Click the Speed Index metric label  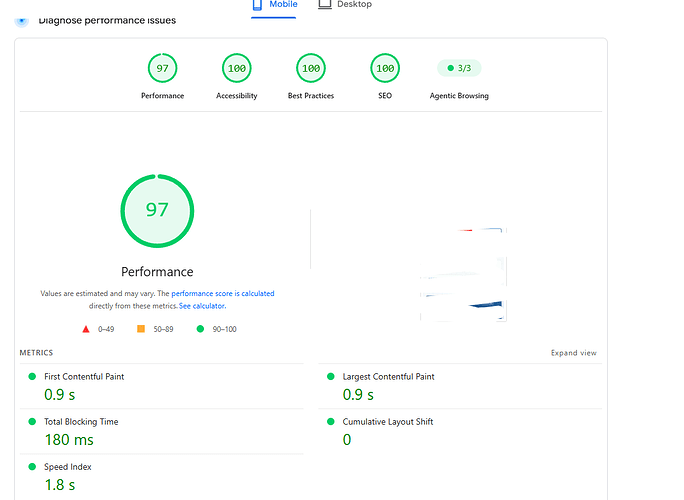tap(68, 467)
